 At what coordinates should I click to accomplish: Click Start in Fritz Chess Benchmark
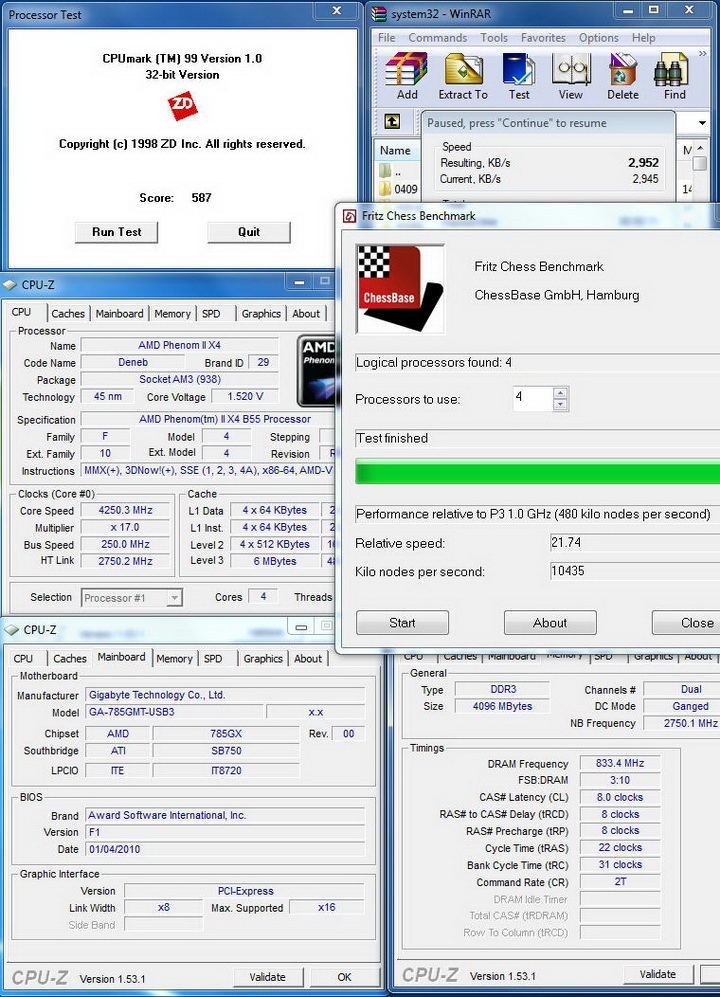(402, 622)
